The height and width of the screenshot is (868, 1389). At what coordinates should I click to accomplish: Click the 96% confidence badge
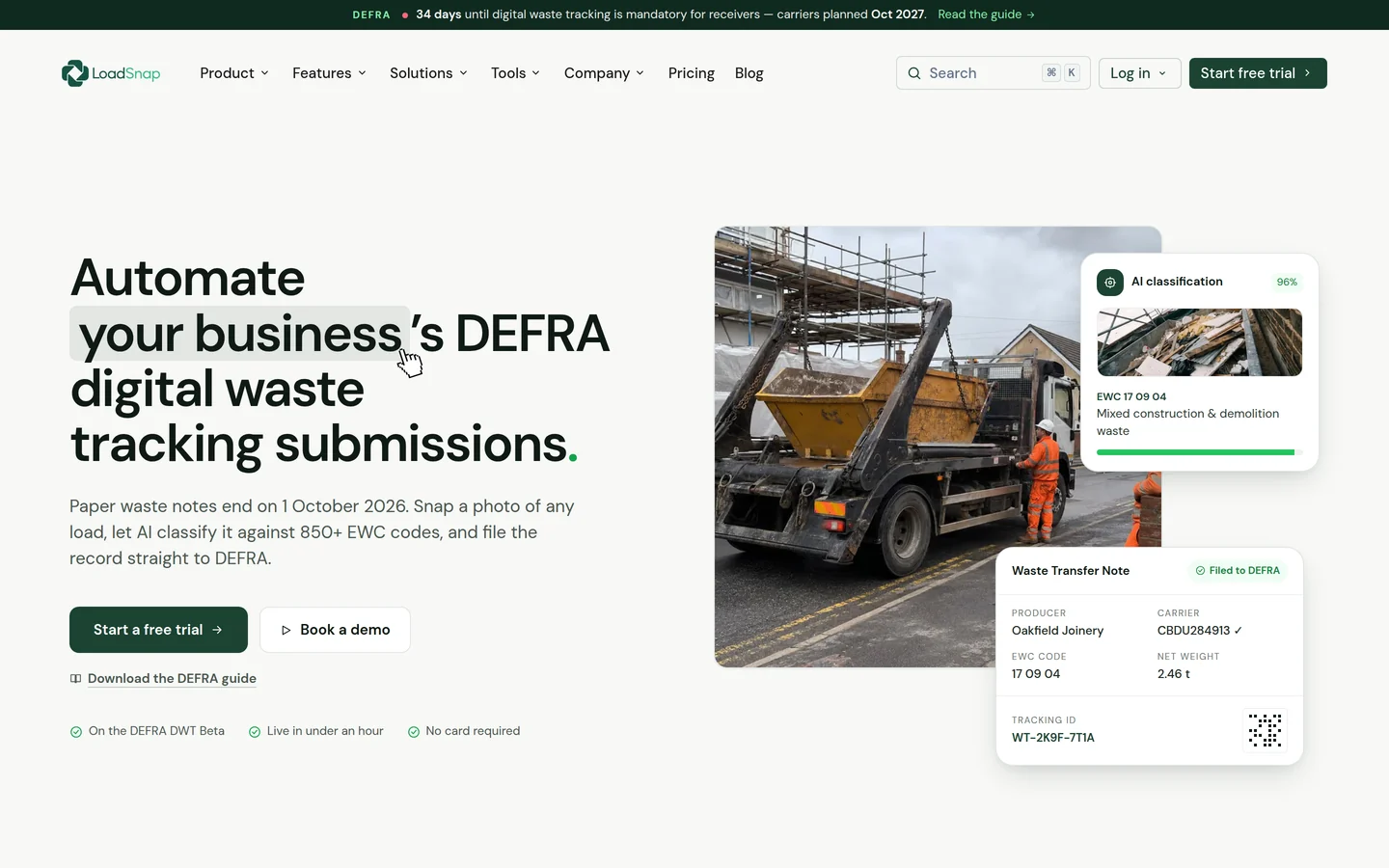tap(1287, 283)
